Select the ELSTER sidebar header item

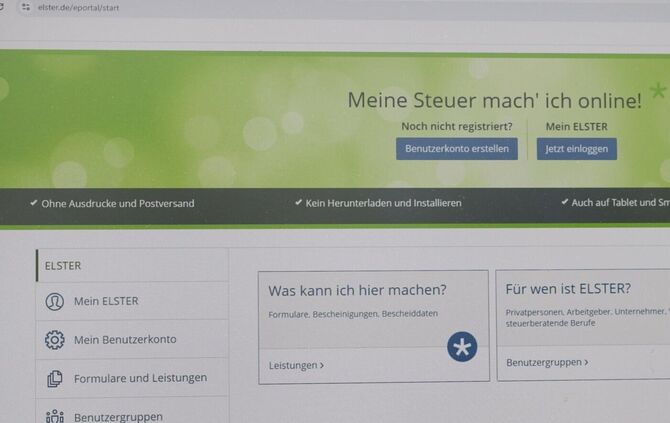coord(132,265)
